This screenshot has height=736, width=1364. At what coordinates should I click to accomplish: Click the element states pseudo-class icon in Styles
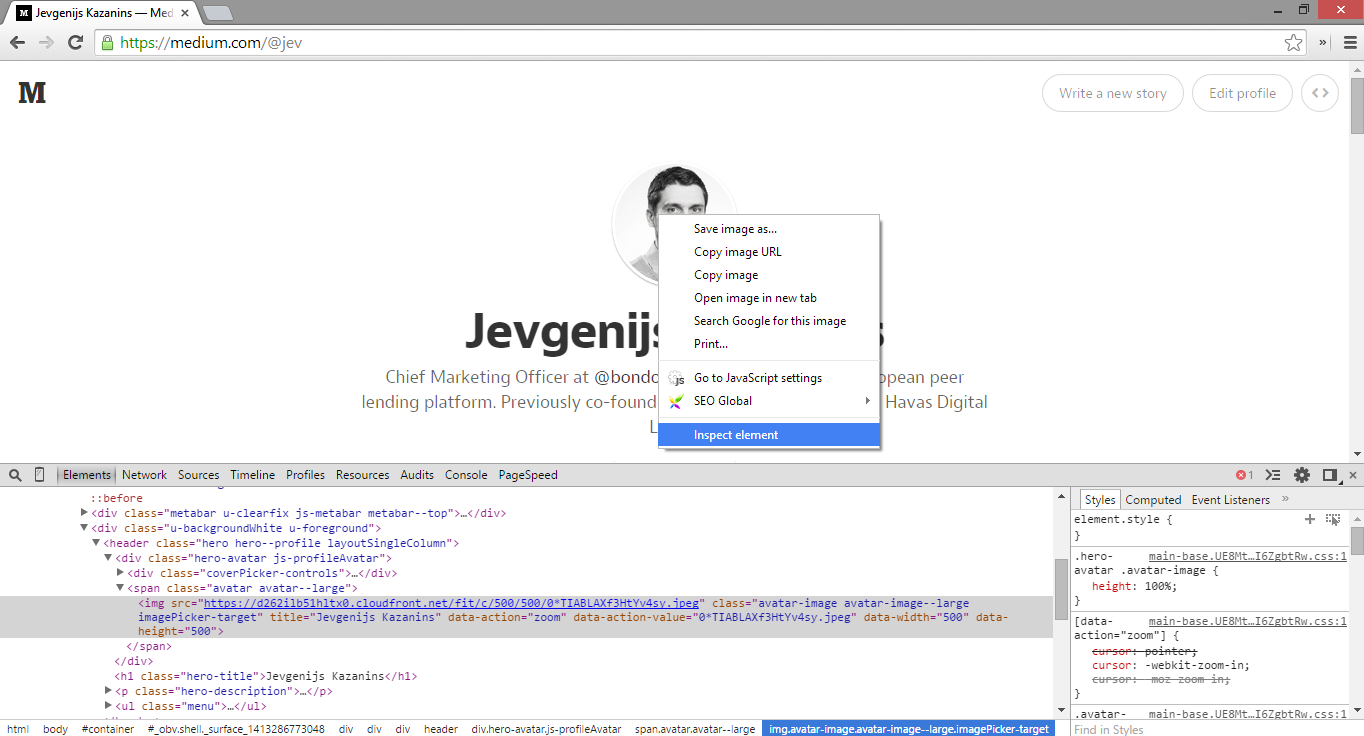tap(1332, 519)
